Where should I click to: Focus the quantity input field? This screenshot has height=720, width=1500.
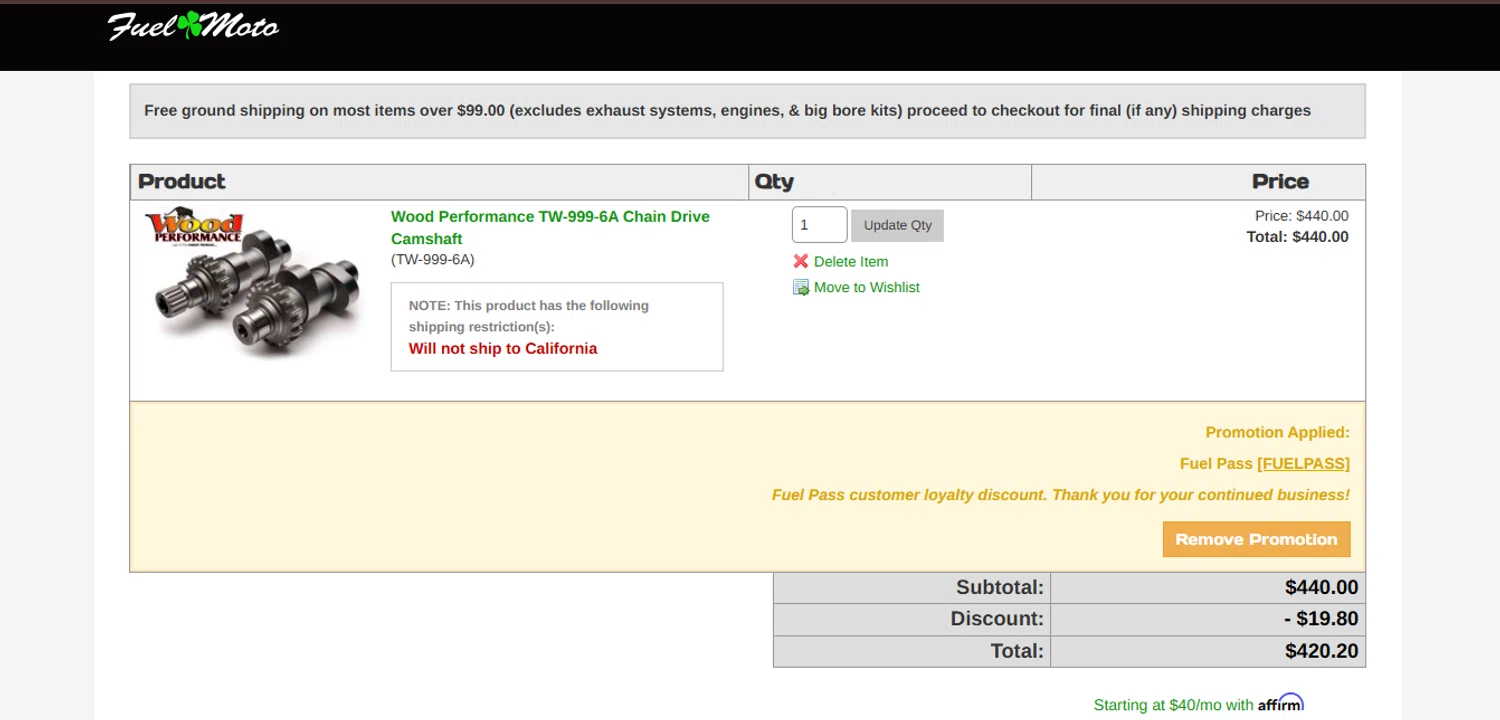point(819,225)
